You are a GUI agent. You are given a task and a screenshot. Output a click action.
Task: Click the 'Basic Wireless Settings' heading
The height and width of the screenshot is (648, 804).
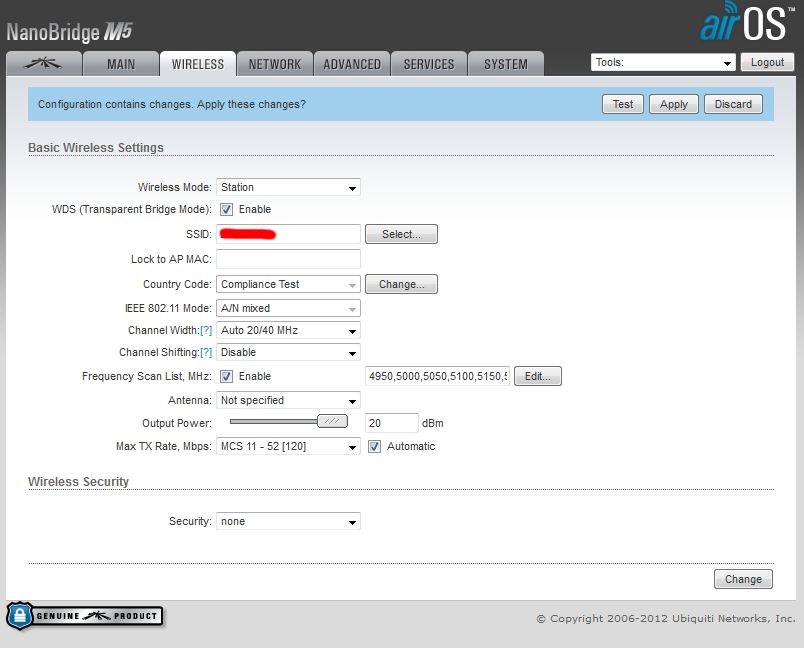[x=96, y=148]
